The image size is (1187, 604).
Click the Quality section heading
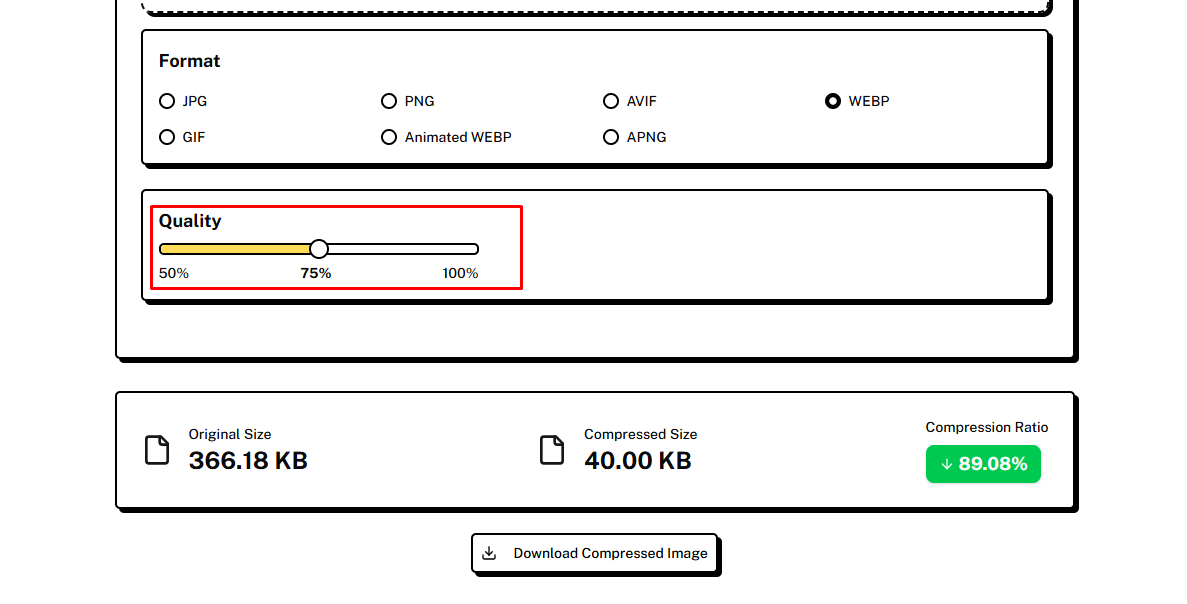(190, 221)
